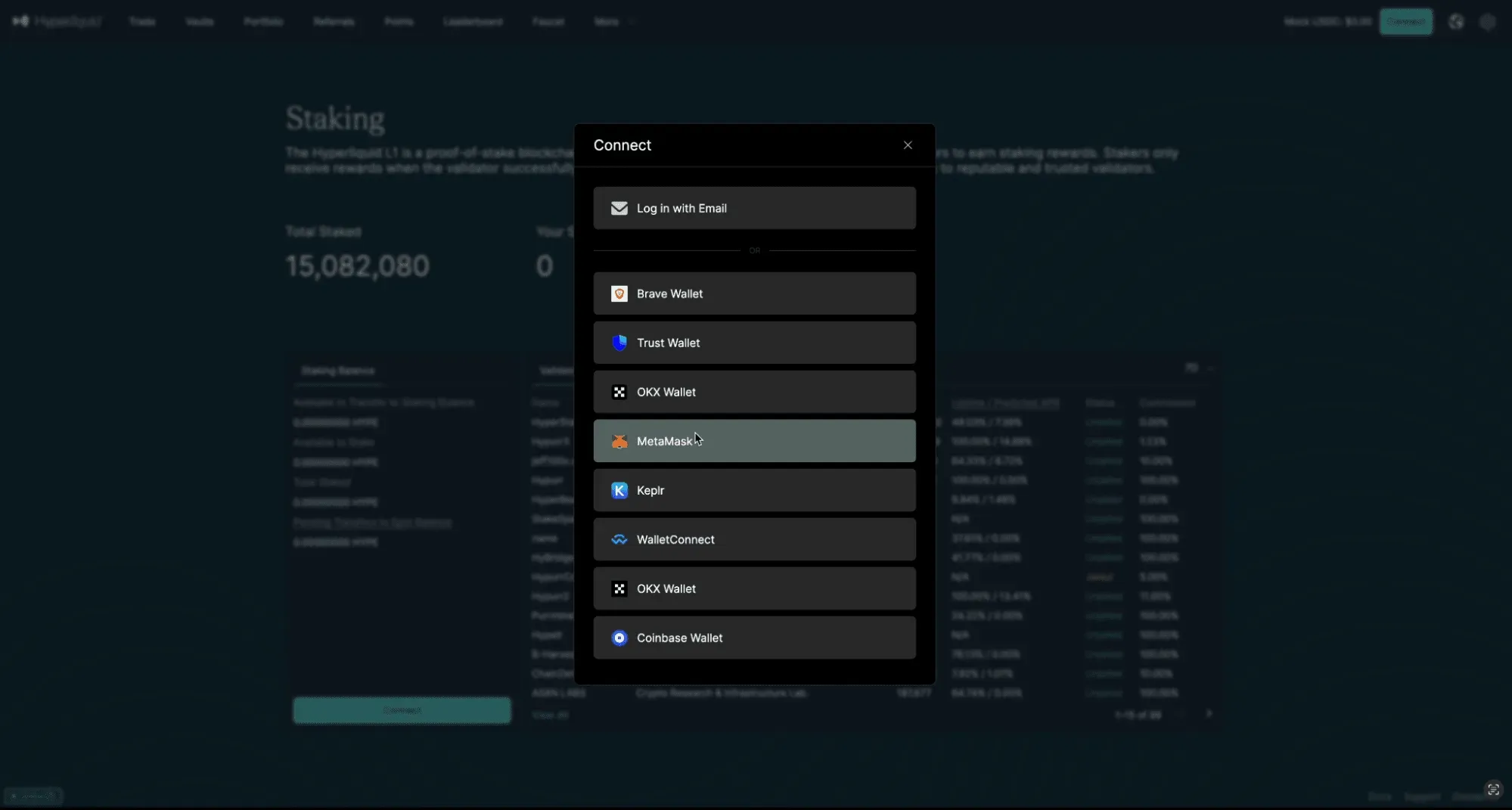Viewport: 1512px width, 810px height.
Task: Open Portfolio from the top navigation
Action: (263, 22)
